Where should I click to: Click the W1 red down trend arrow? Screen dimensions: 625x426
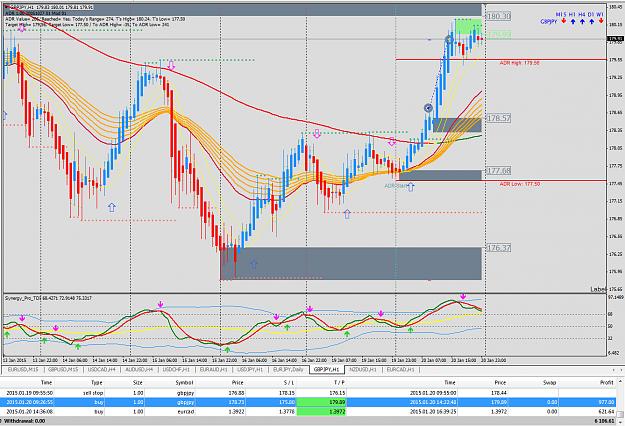[601, 21]
